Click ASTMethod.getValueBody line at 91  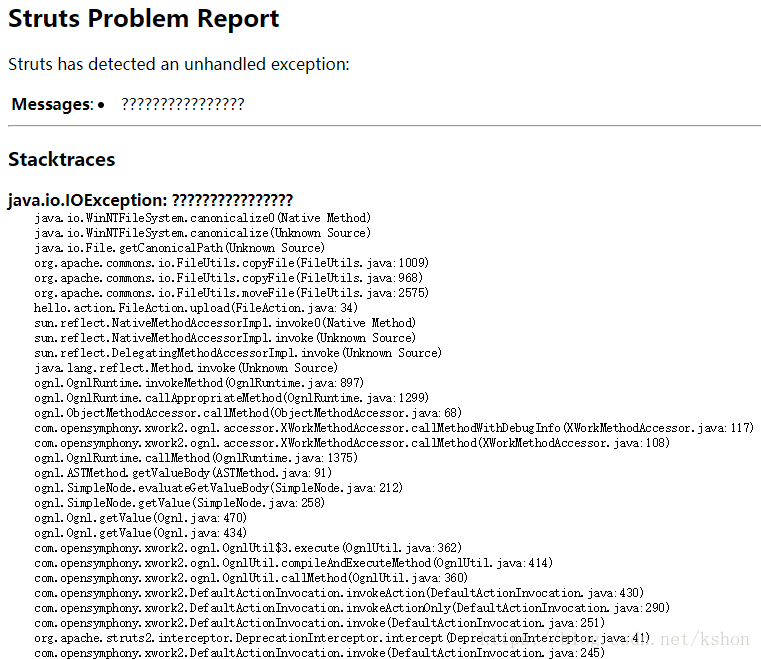click(x=183, y=474)
